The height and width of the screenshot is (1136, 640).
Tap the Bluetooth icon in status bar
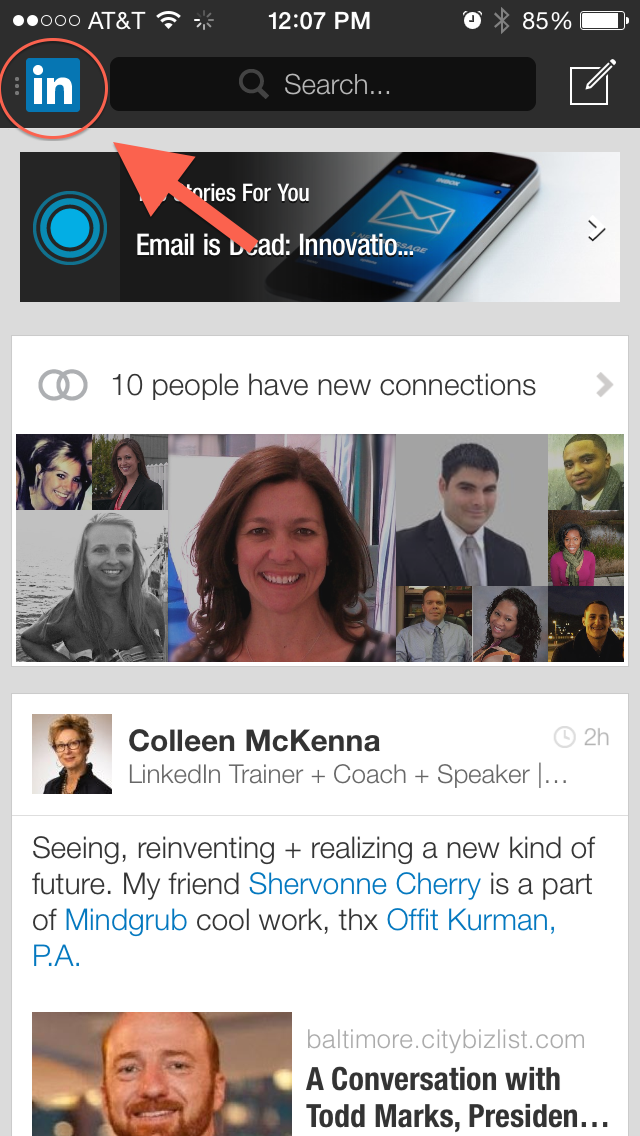(501, 20)
